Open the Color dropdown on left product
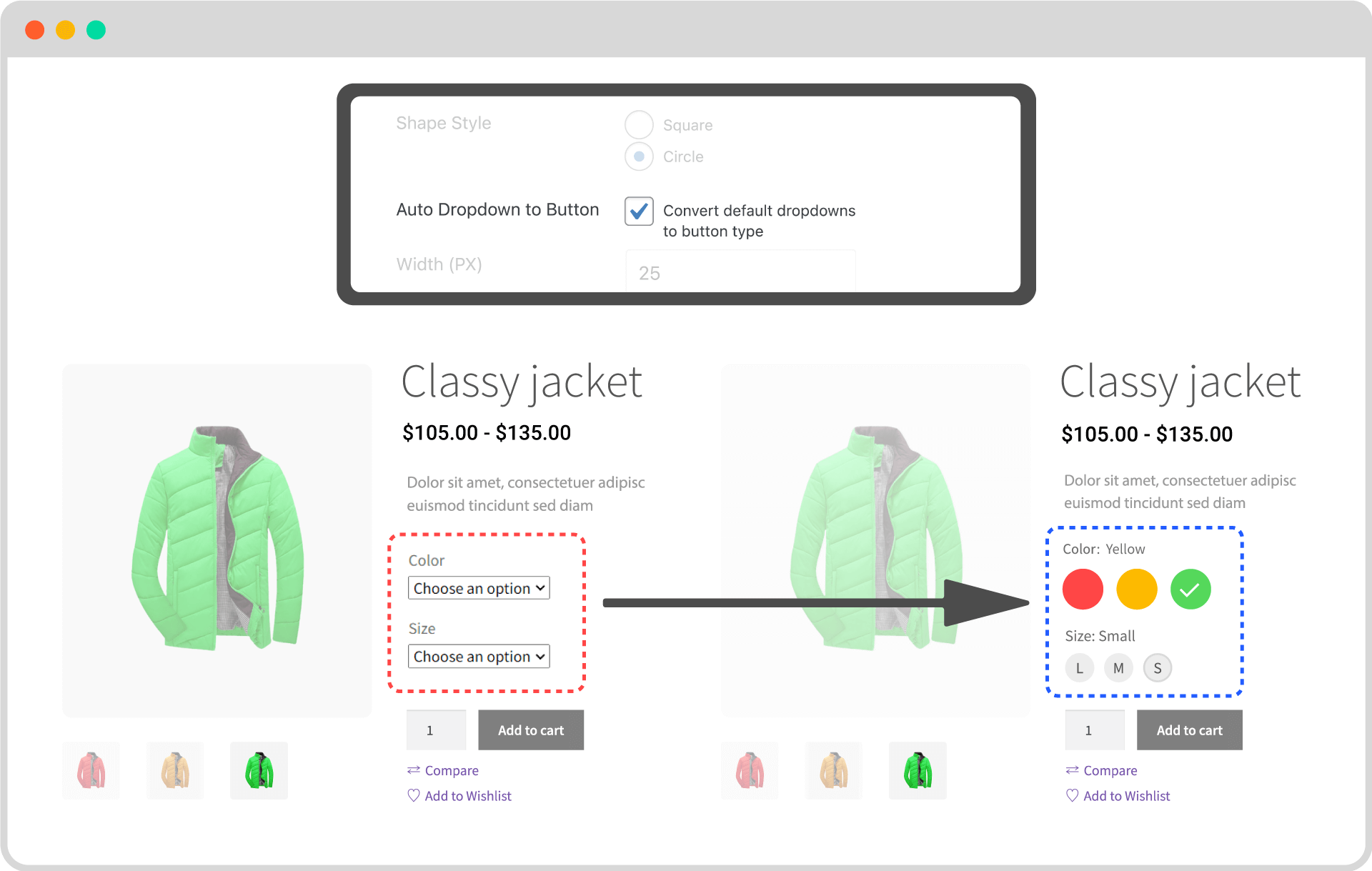This screenshot has width=1372, height=871. click(479, 588)
